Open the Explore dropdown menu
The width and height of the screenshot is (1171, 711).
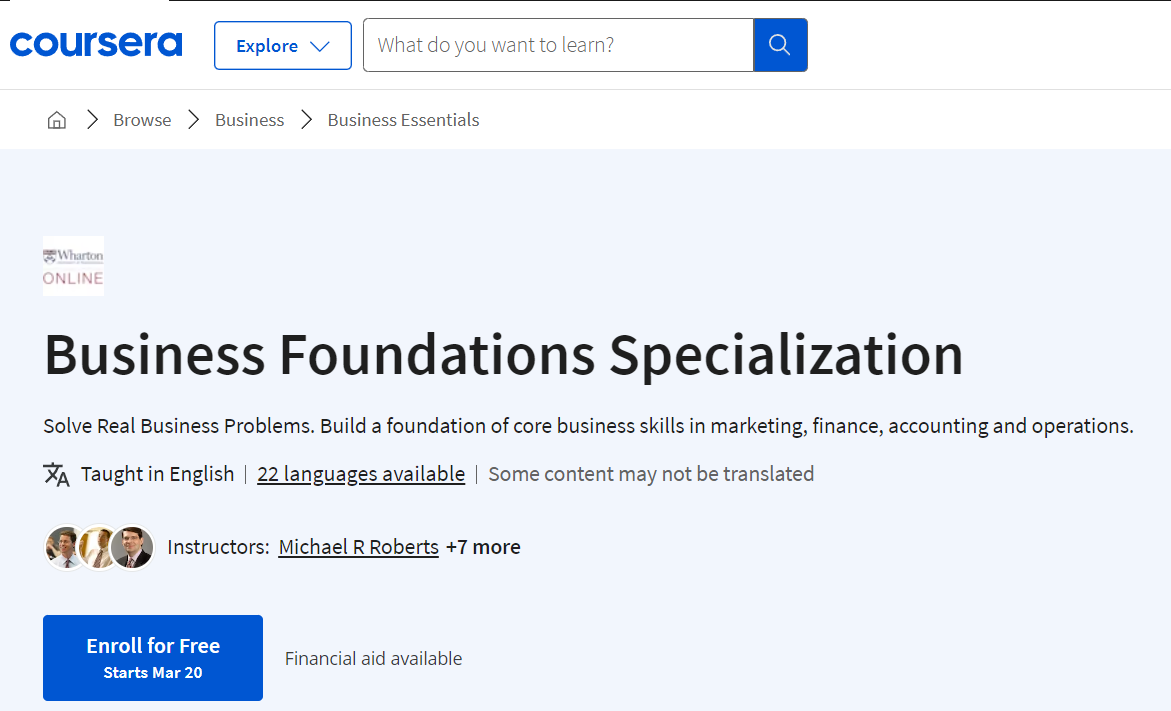coord(282,46)
